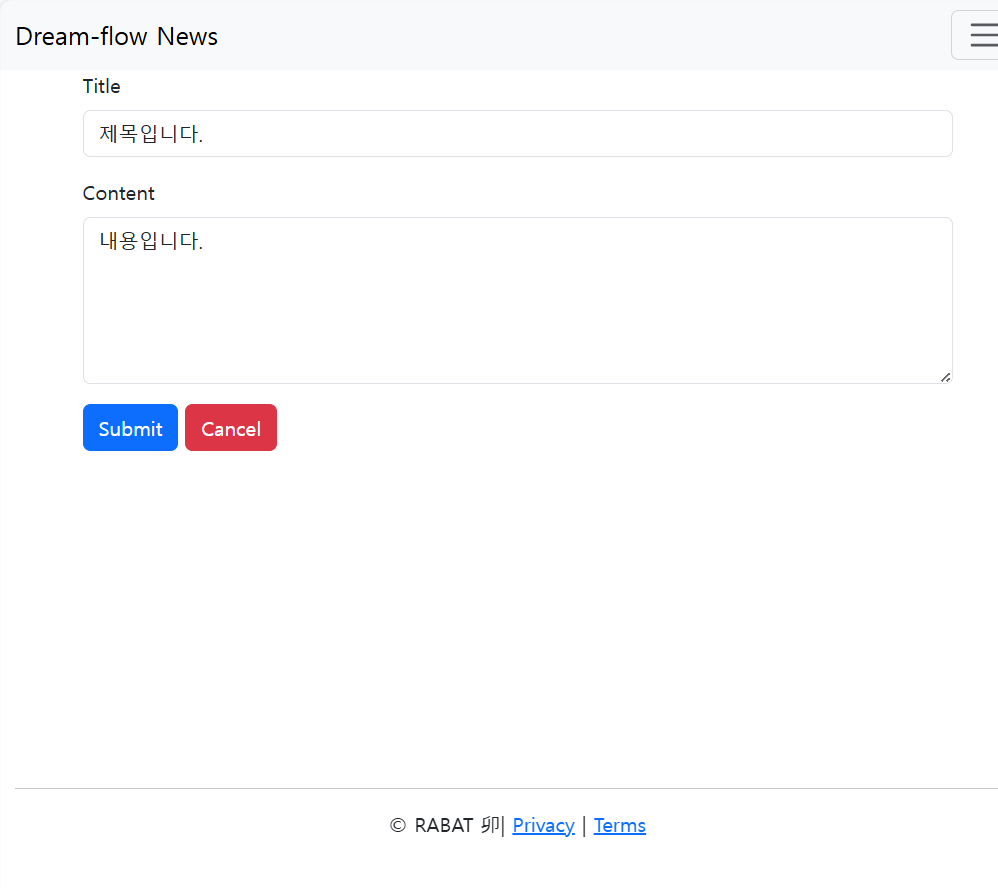Focus the Title input field
998x888 pixels.
(x=517, y=134)
